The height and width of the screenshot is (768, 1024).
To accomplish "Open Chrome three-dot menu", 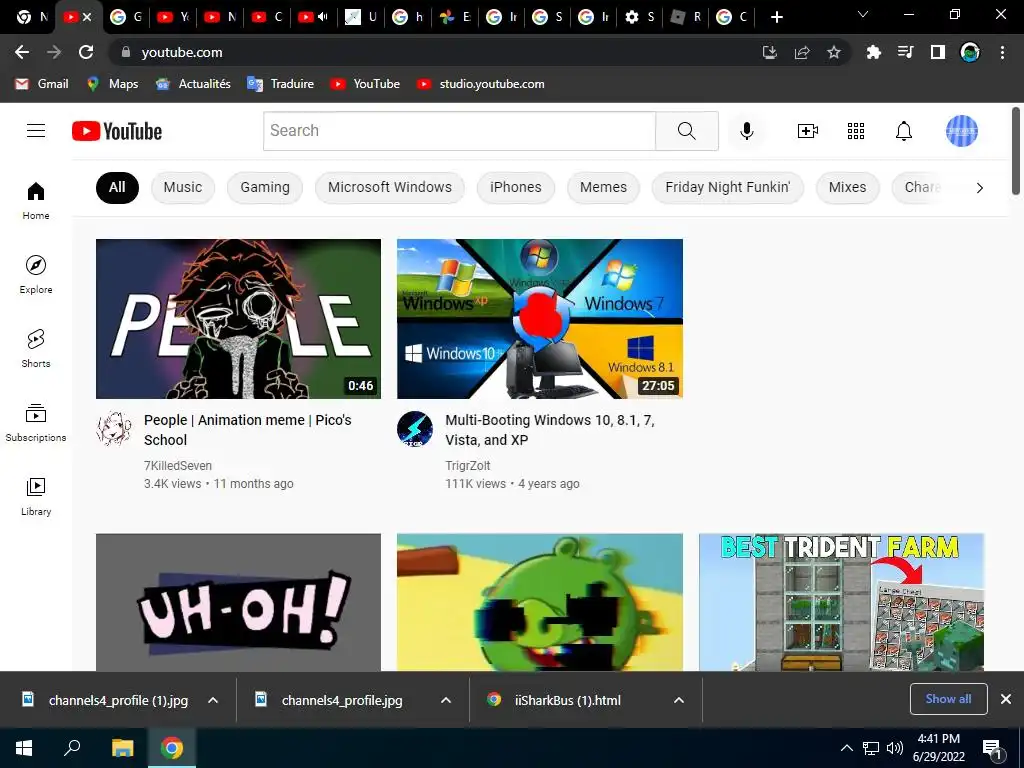I will point(1002,52).
